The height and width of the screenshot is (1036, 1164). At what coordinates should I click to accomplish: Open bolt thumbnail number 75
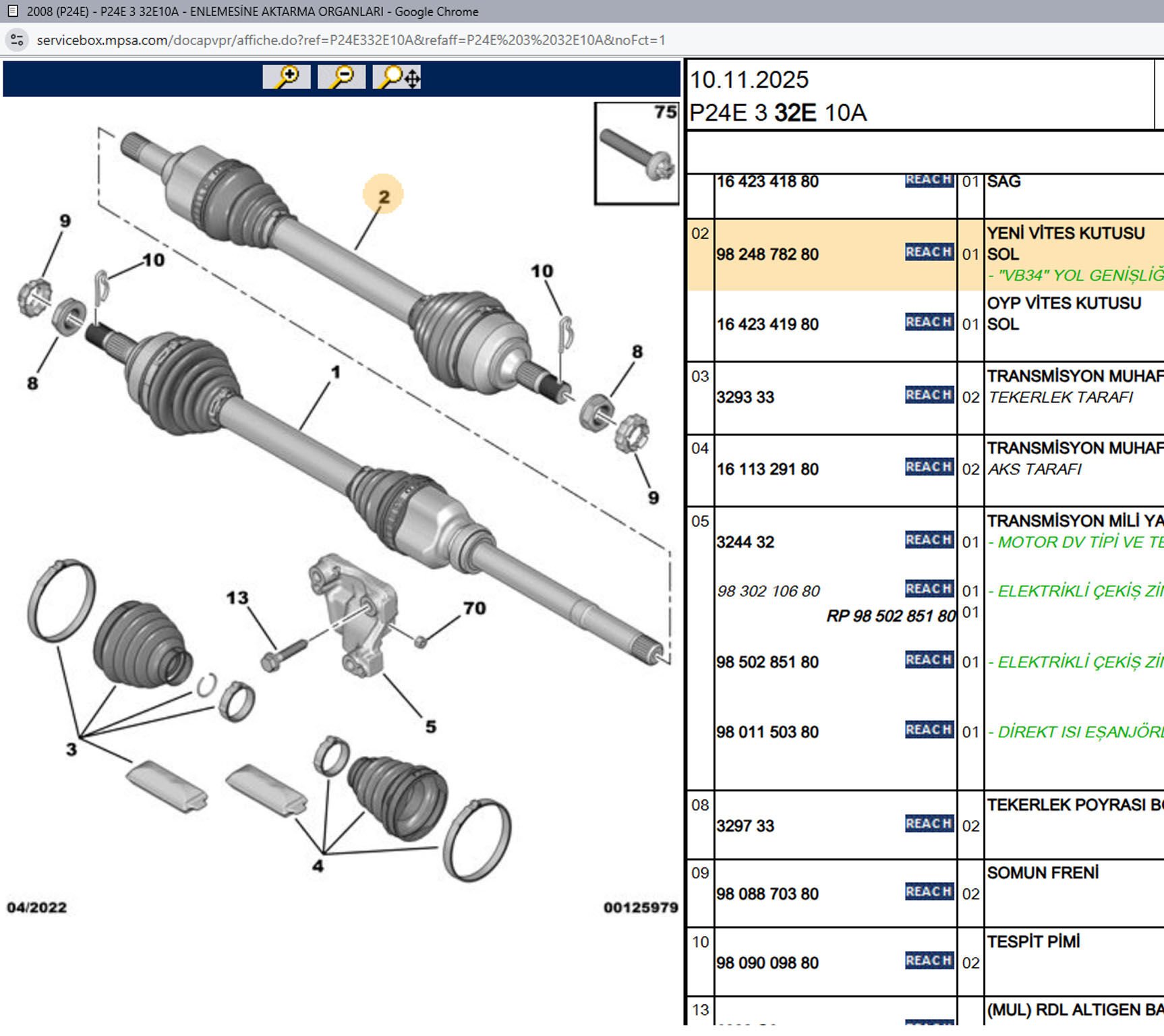(x=636, y=154)
